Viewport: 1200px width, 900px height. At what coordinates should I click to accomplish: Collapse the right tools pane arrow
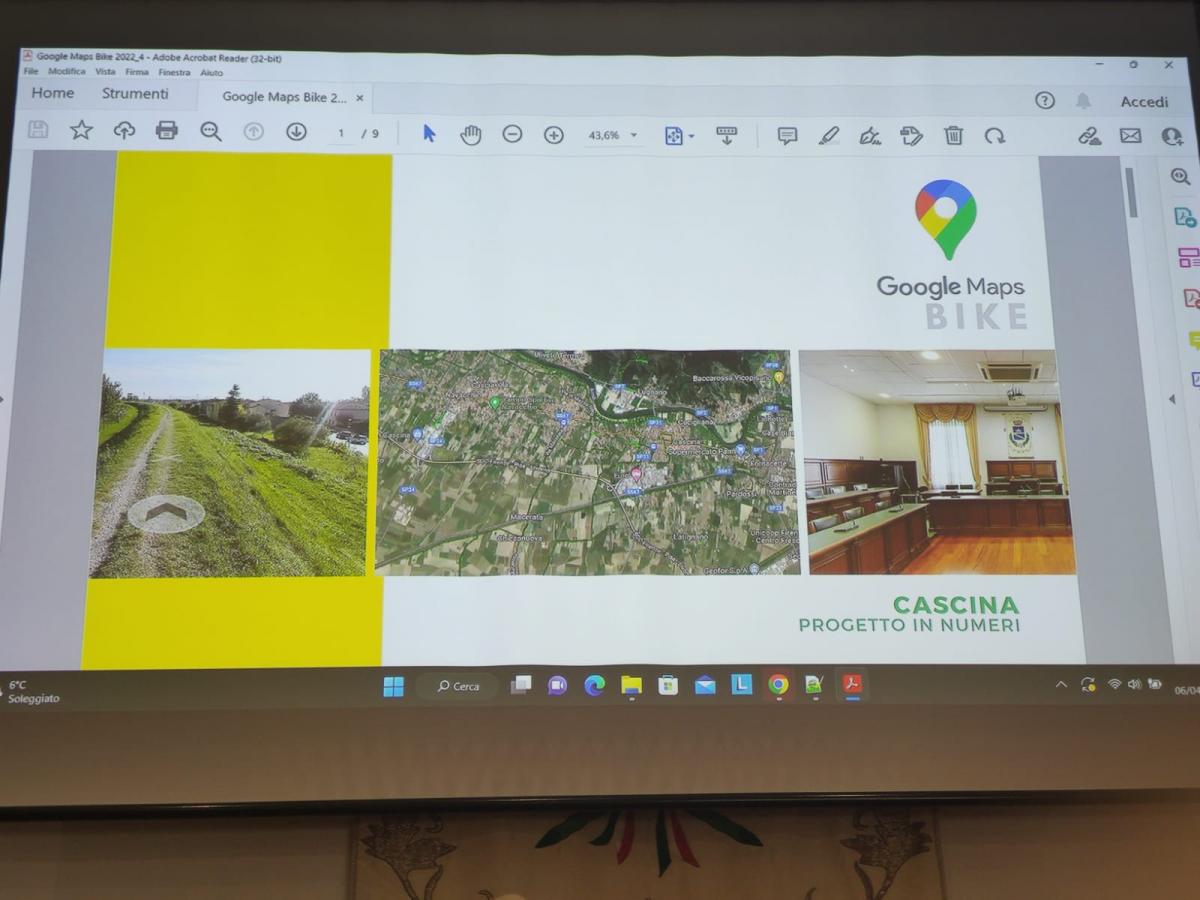click(1172, 399)
